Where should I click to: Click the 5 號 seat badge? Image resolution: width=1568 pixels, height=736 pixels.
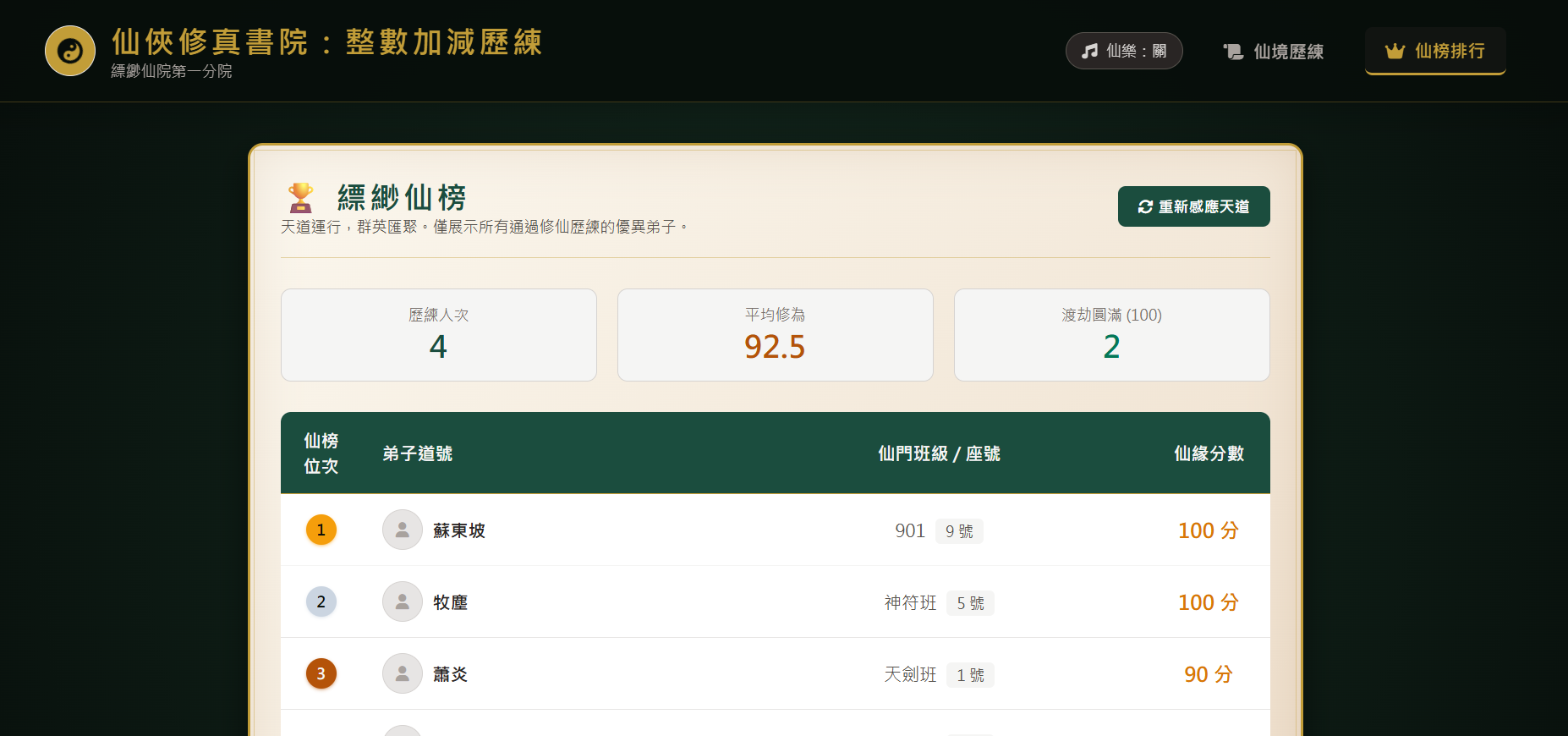tap(970, 603)
